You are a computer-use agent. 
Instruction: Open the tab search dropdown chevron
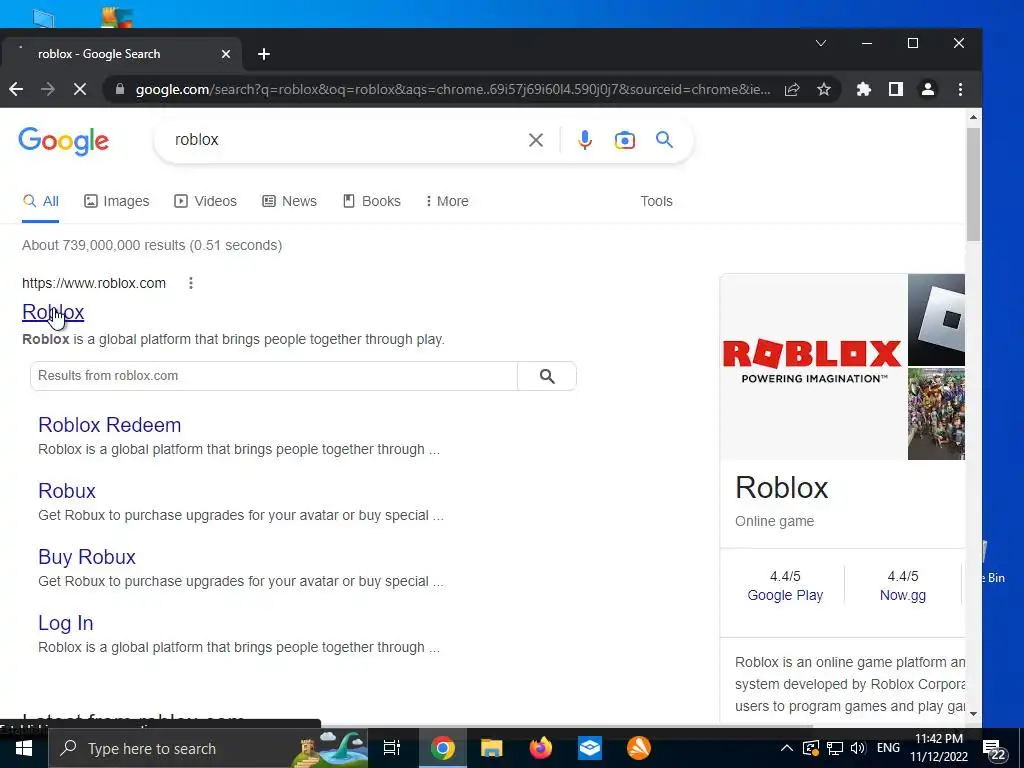tap(821, 43)
